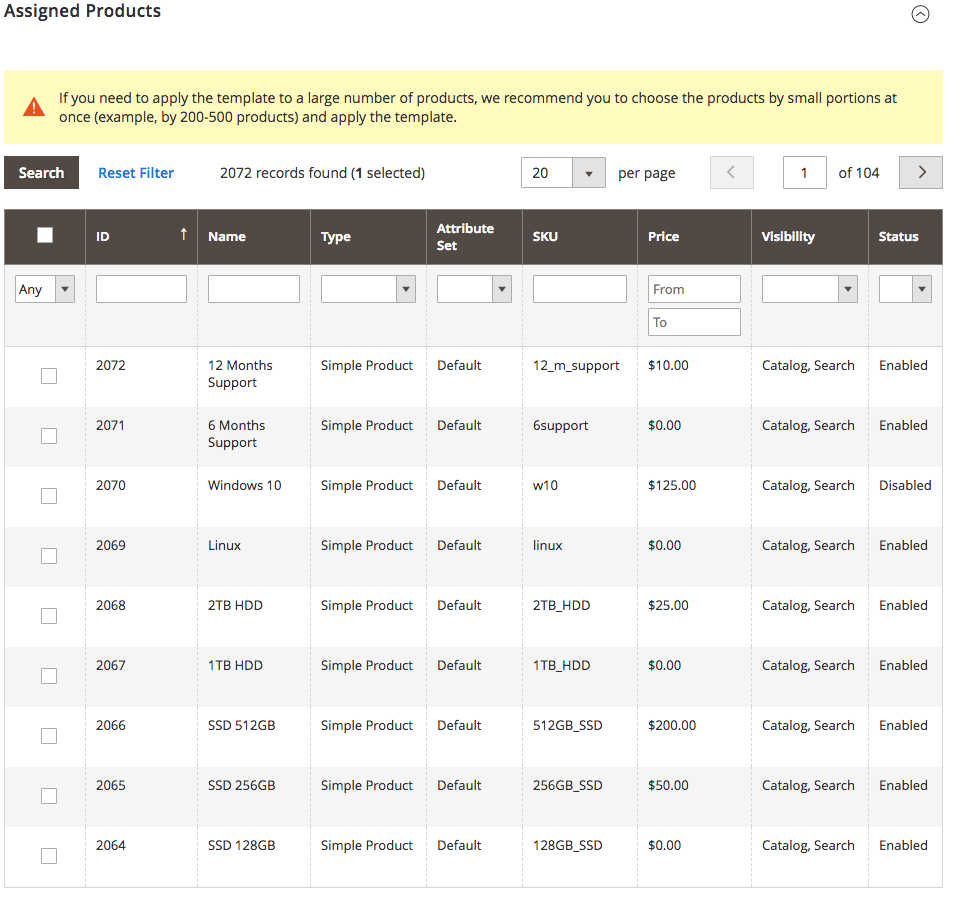Toggle the header select-all checkbox

(x=45, y=235)
